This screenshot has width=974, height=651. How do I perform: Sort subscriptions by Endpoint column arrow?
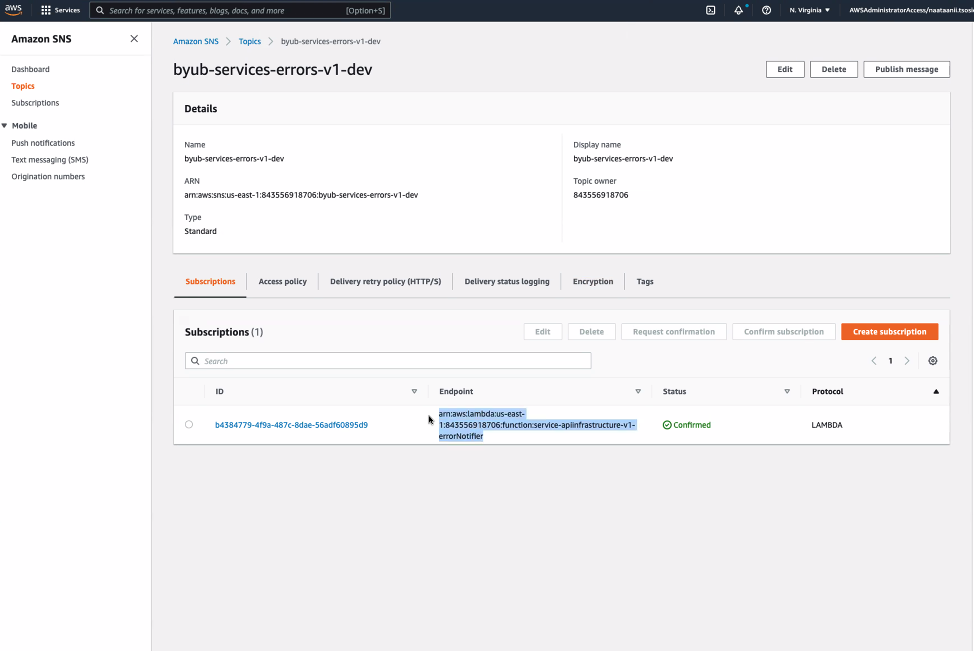coord(638,391)
